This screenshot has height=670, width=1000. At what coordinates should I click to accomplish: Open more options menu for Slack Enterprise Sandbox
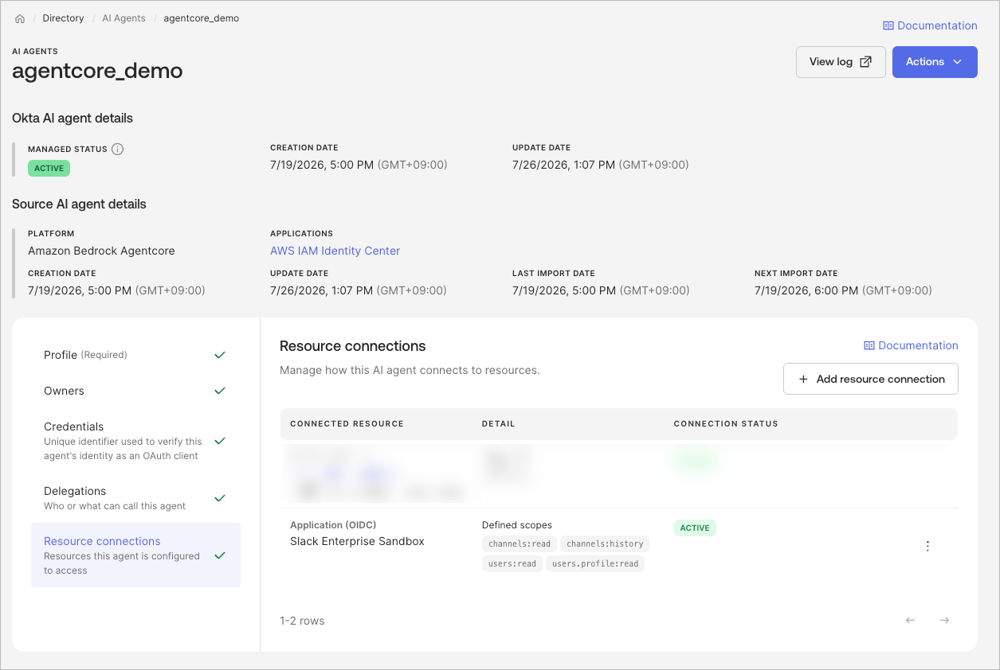pyautogui.click(x=927, y=546)
